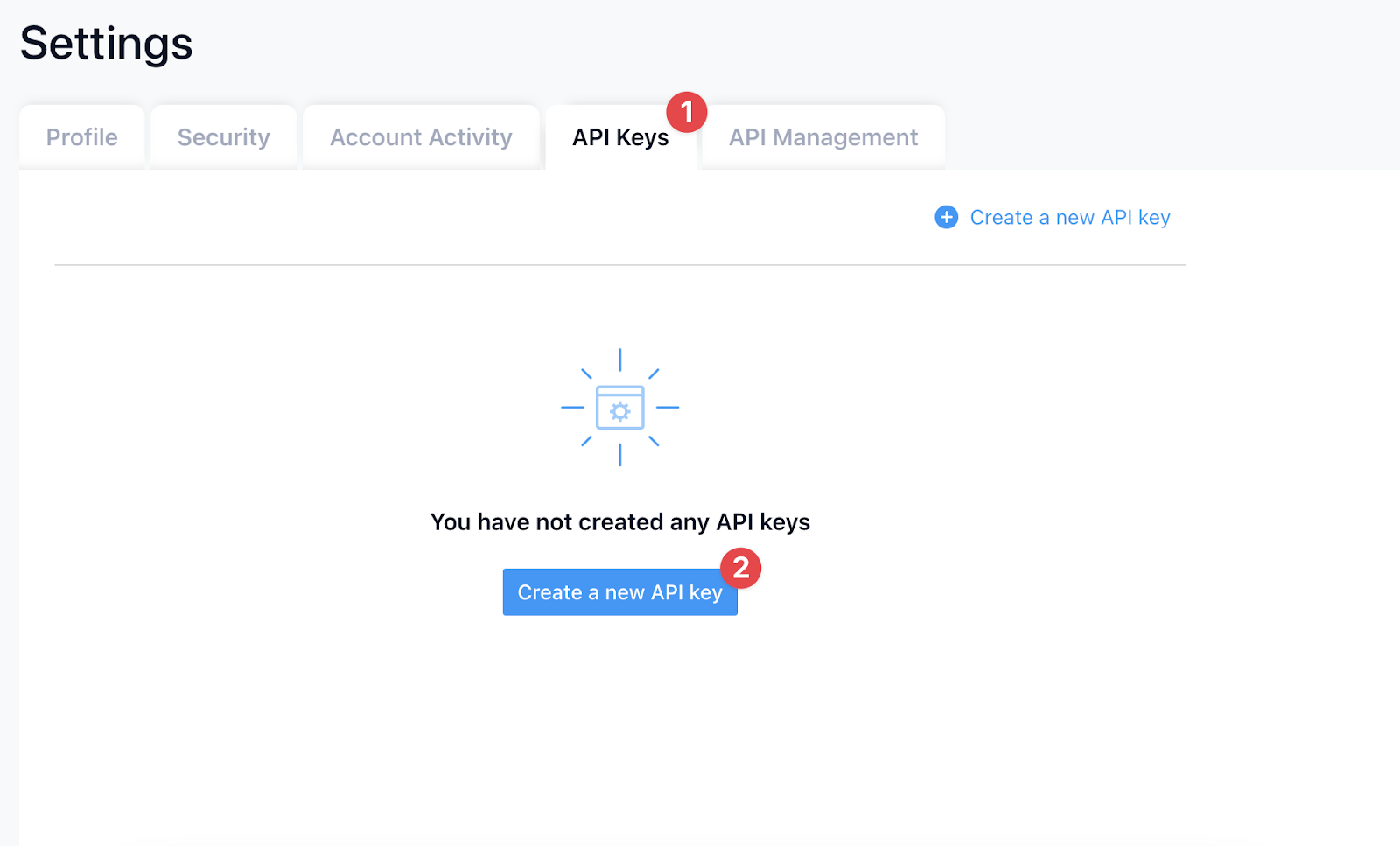Click the red number 2 badge
The height and width of the screenshot is (846, 1400).
tap(740, 568)
